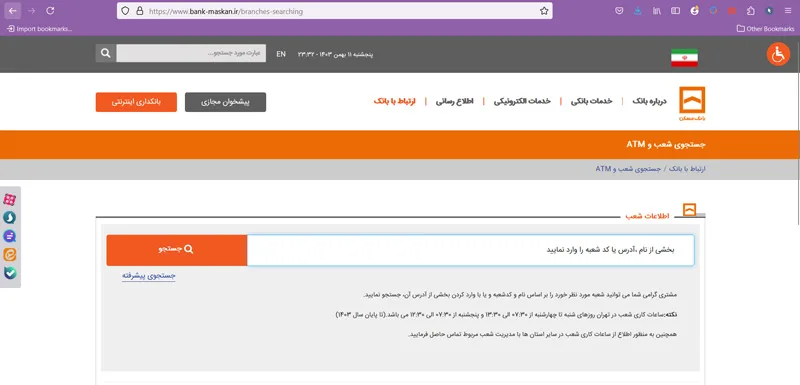The height and width of the screenshot is (385, 800).
Task: Click the blue-orange circular extension icon
Action: [713, 11]
